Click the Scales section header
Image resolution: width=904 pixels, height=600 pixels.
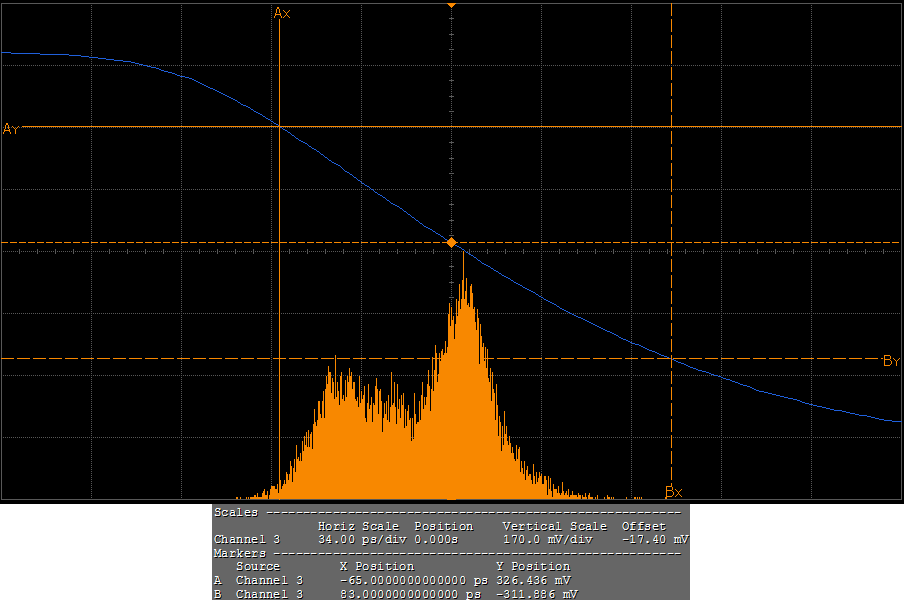tap(235, 512)
